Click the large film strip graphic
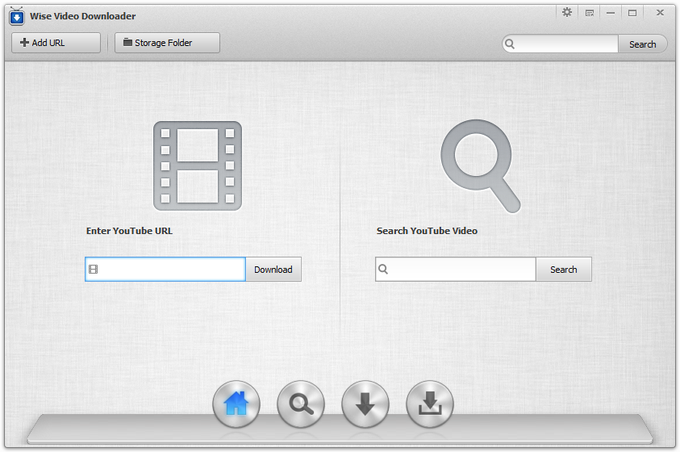Screen dimensions: 680x452 [x=198, y=166]
